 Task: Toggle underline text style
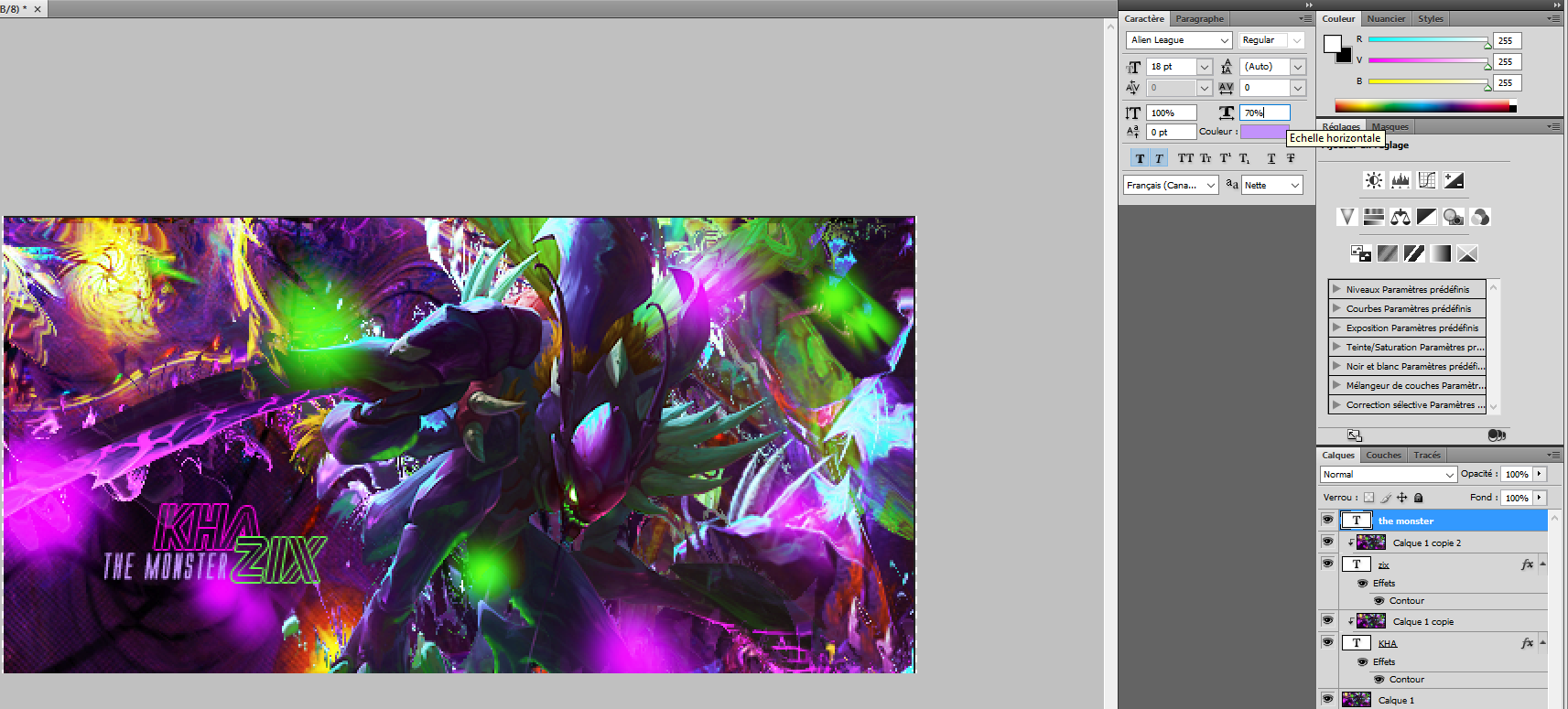click(1271, 158)
